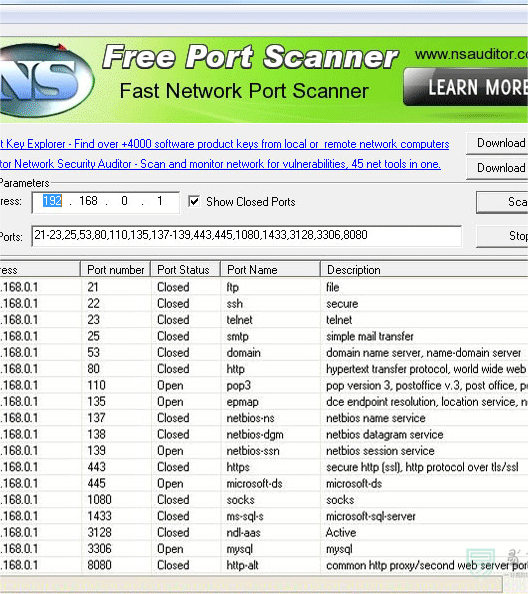Select port number 445 cell
Viewport: 528px width, 594px height.
97,483
